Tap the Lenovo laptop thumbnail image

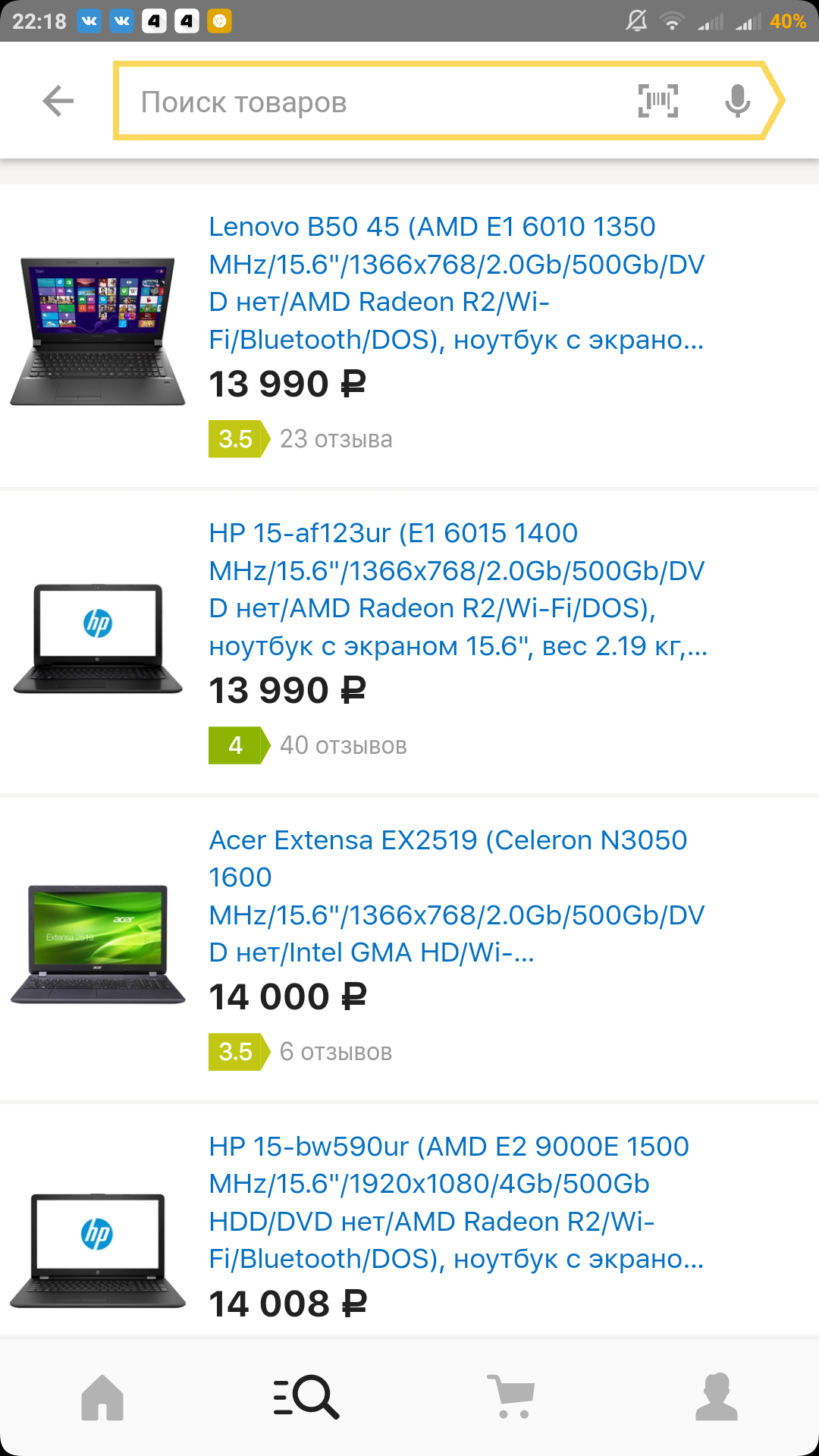pos(98,331)
